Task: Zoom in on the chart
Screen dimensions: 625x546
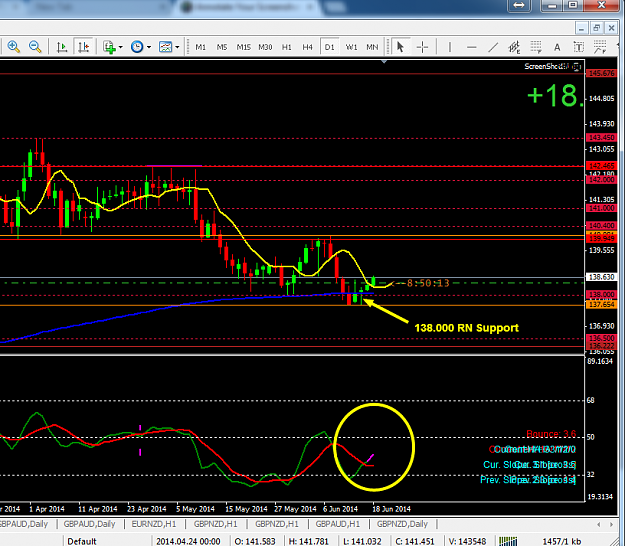Action: pos(14,47)
